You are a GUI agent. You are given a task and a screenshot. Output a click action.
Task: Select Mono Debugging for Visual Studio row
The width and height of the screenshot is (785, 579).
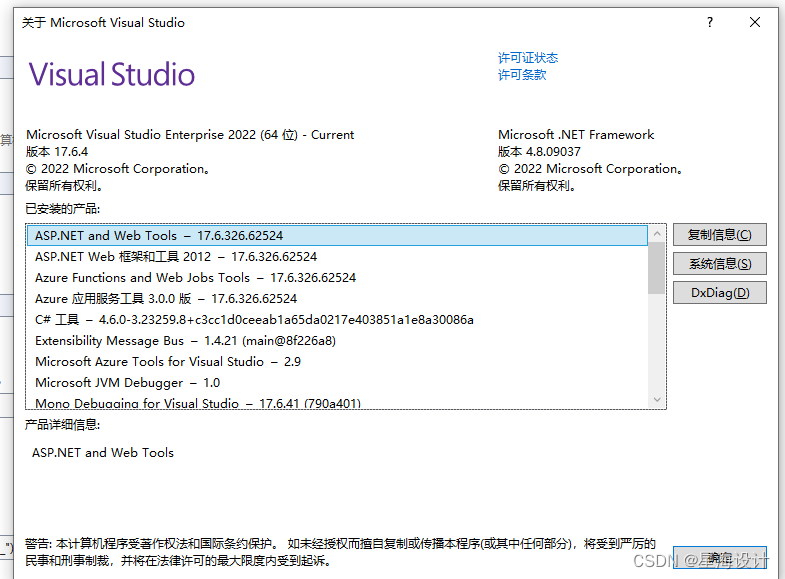[337, 402]
